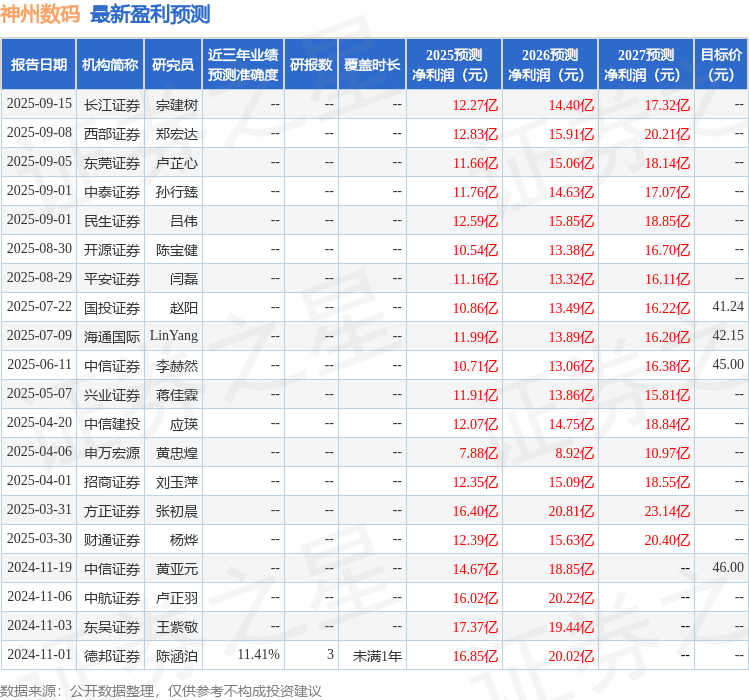Click the 20.21亿 forecast value

pyautogui.click(x=667, y=134)
